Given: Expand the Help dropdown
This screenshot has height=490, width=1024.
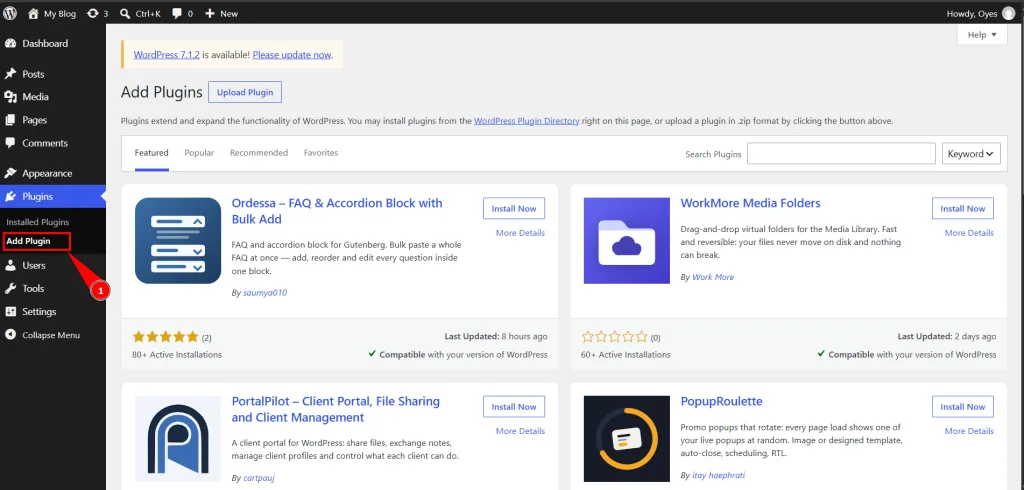Looking at the screenshot, I should 982,35.
